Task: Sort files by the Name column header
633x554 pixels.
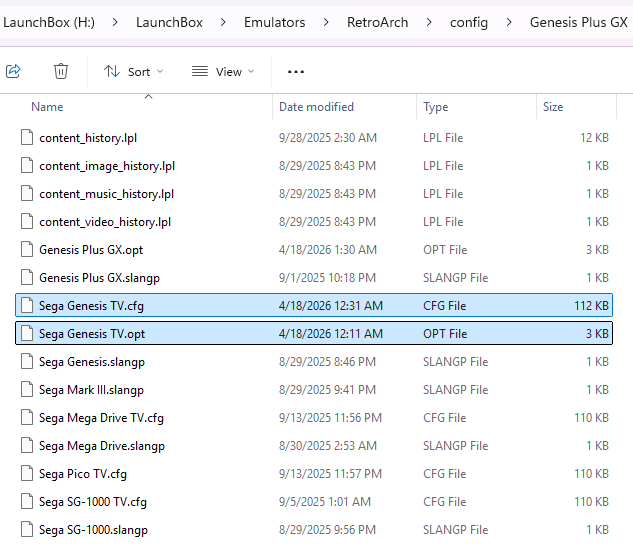Action: click(x=47, y=107)
